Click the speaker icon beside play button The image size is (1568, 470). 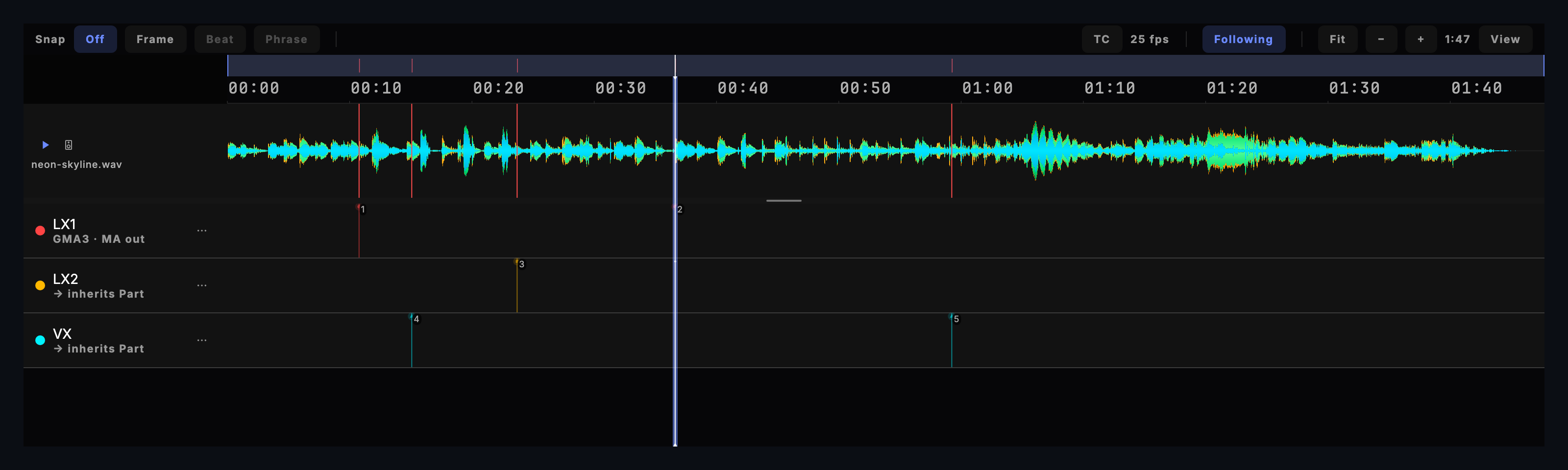(69, 145)
